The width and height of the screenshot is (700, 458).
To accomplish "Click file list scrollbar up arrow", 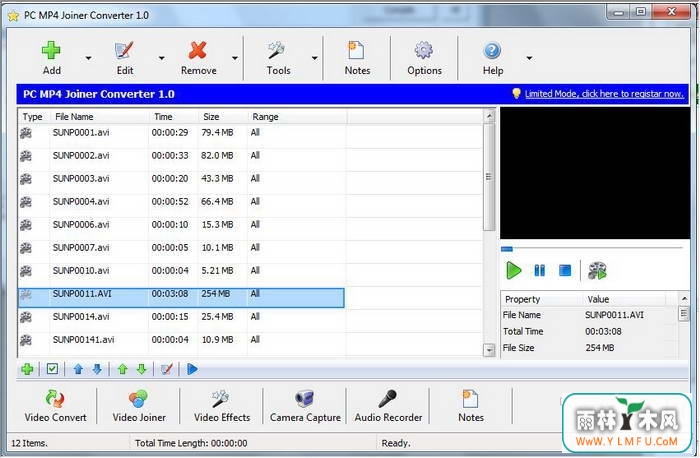I will click(489, 116).
